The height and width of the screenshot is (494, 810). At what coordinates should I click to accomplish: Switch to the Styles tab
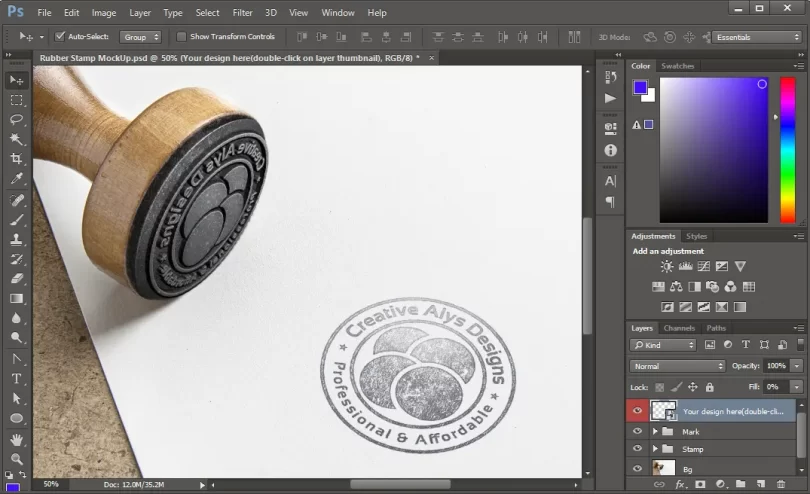pos(696,236)
